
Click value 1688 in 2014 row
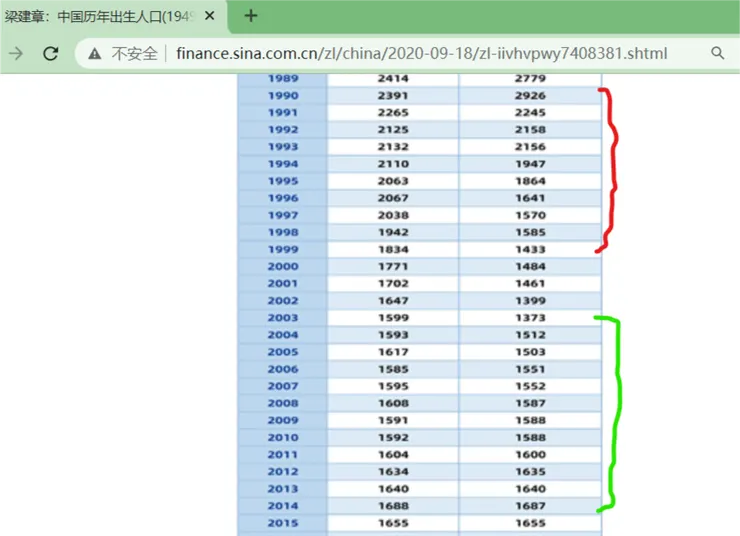coord(393,506)
